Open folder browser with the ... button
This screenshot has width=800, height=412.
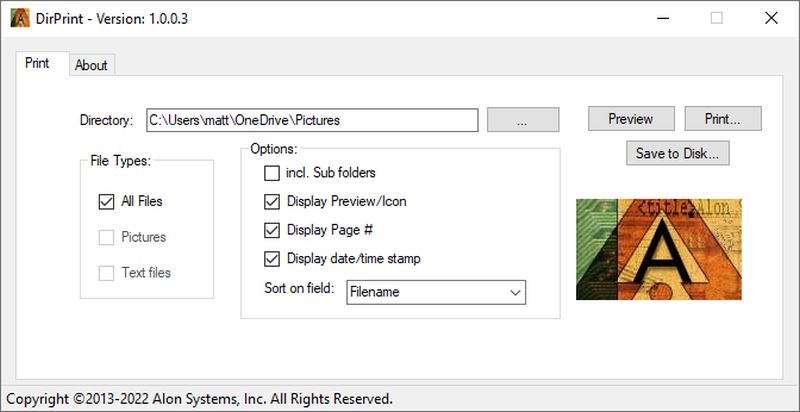pyautogui.click(x=523, y=120)
